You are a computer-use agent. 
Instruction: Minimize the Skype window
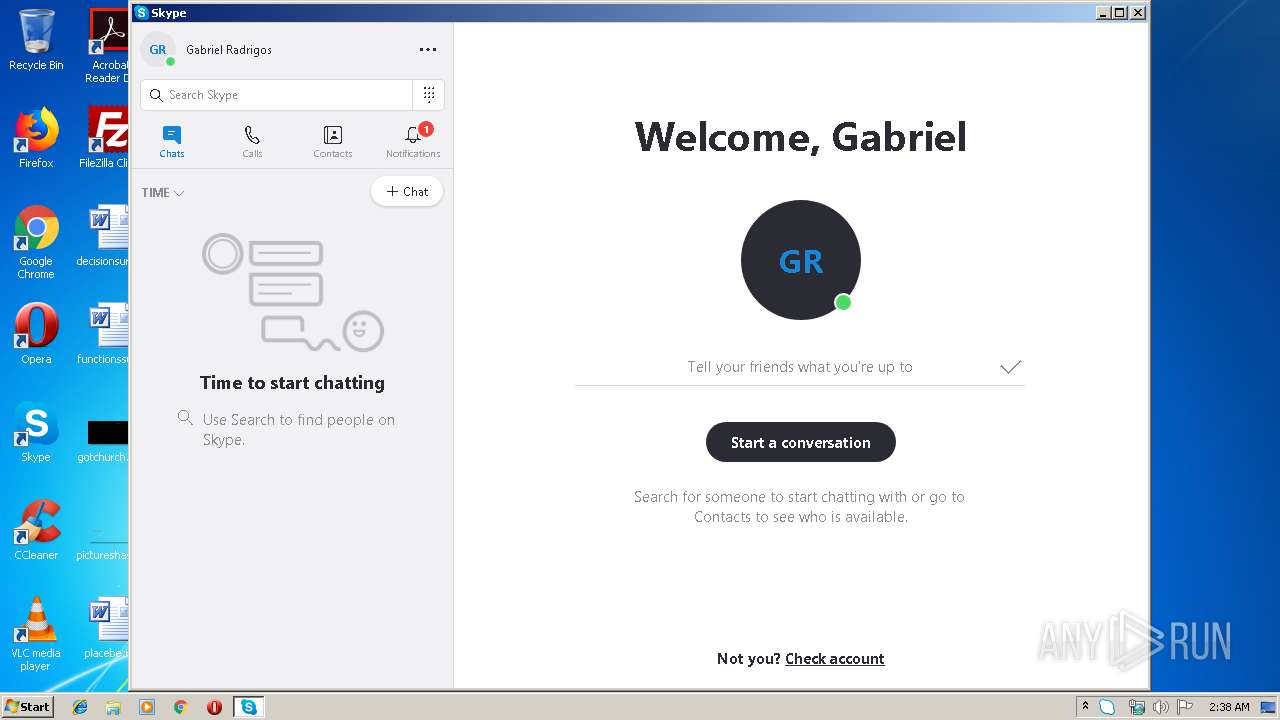pyautogui.click(x=1103, y=13)
